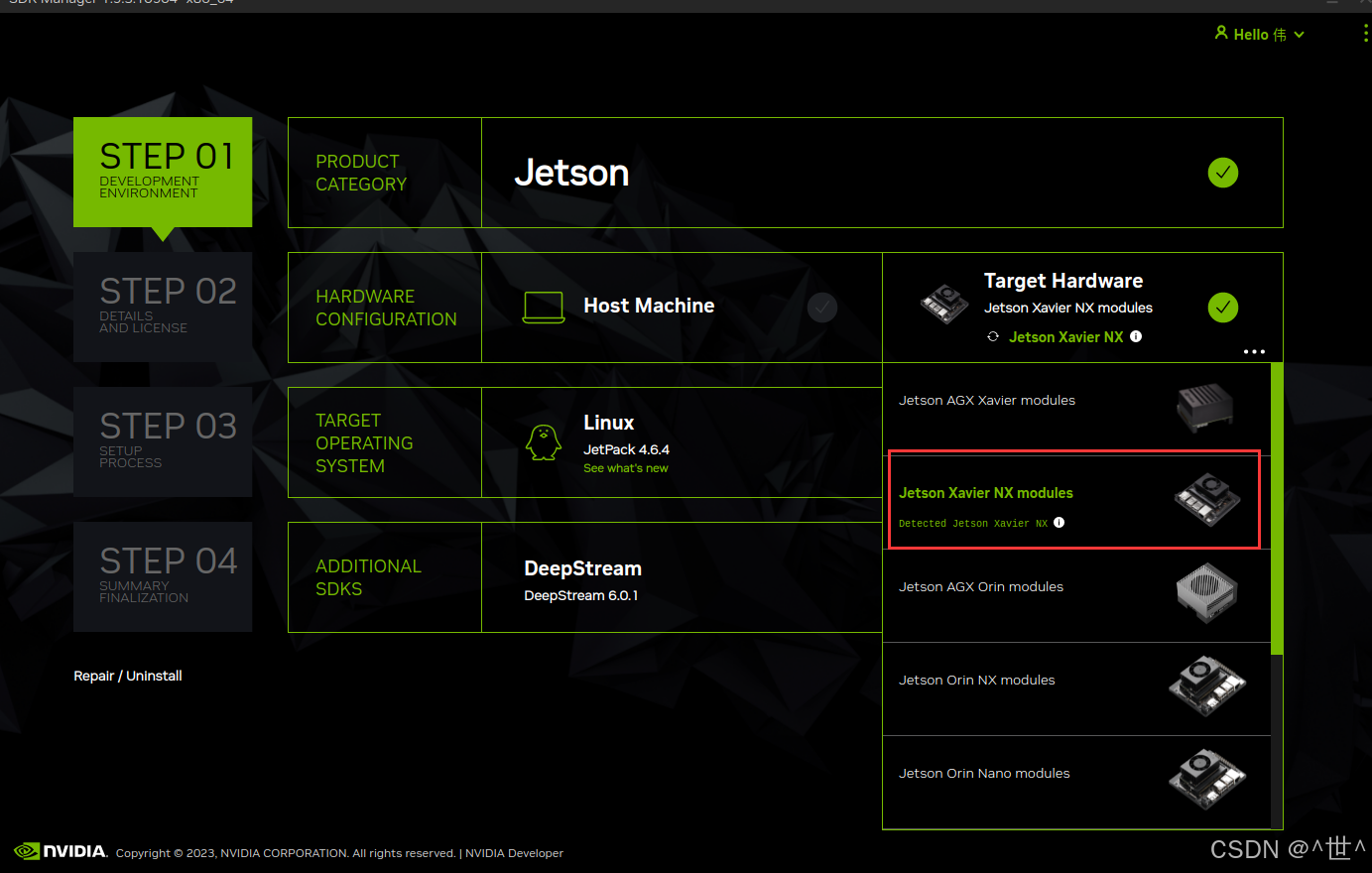Screen dimensions: 1372x873
Task: Toggle the Target Hardware green checkmark
Action: 1223,308
